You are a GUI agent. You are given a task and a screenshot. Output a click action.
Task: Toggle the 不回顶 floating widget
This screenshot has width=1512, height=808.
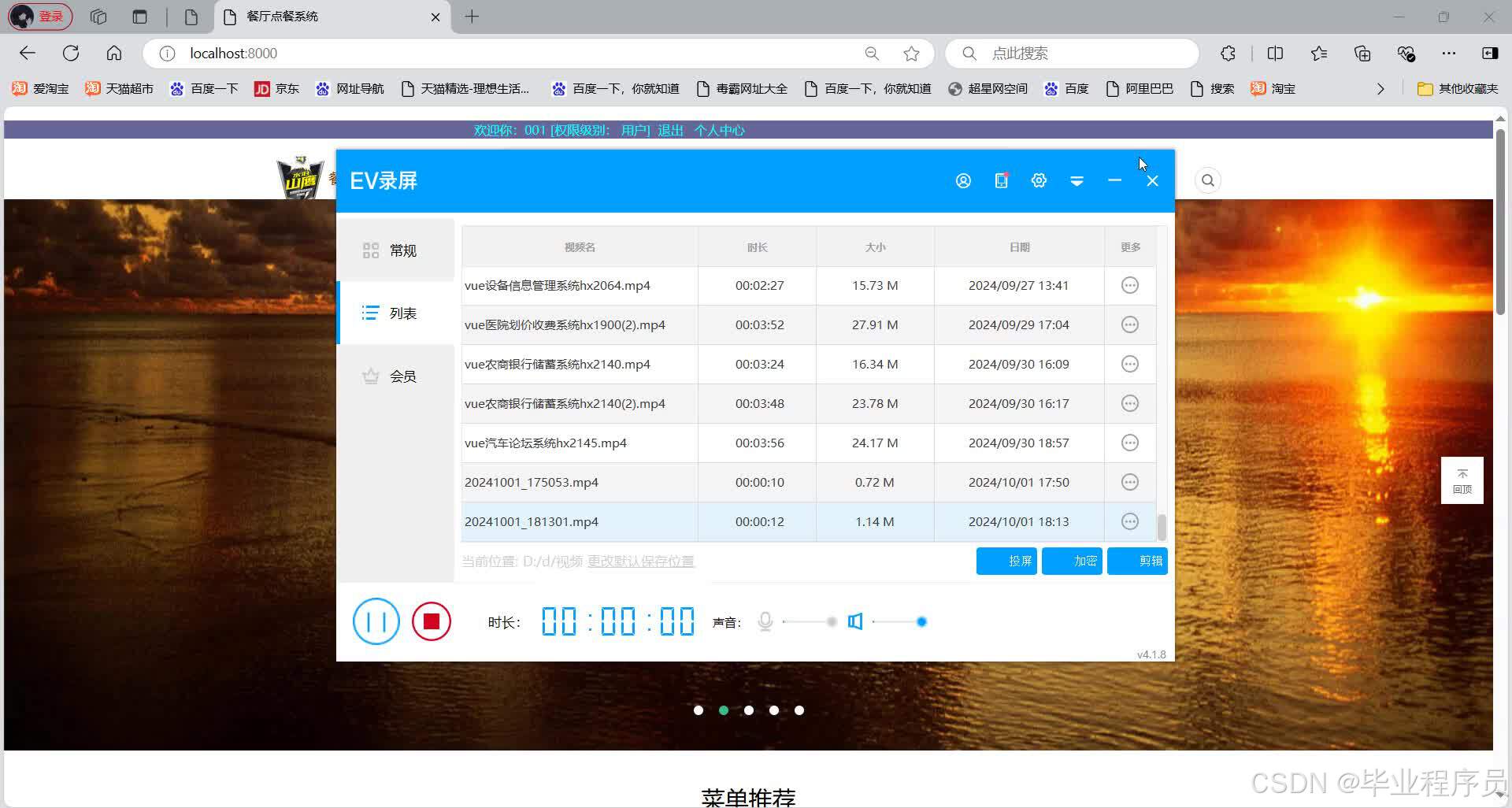(1462, 480)
